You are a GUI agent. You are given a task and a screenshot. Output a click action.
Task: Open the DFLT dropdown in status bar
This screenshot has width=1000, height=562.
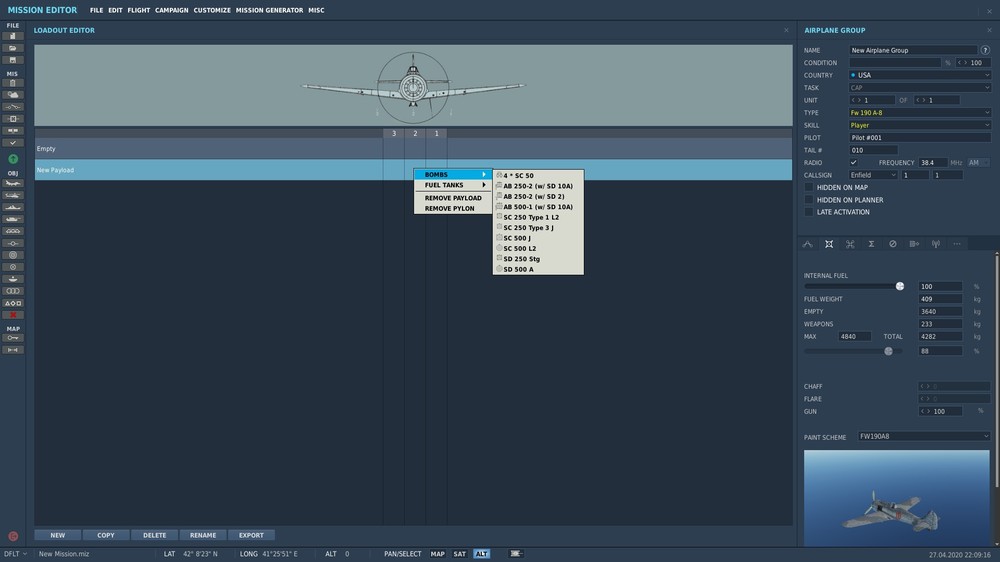pos(15,554)
